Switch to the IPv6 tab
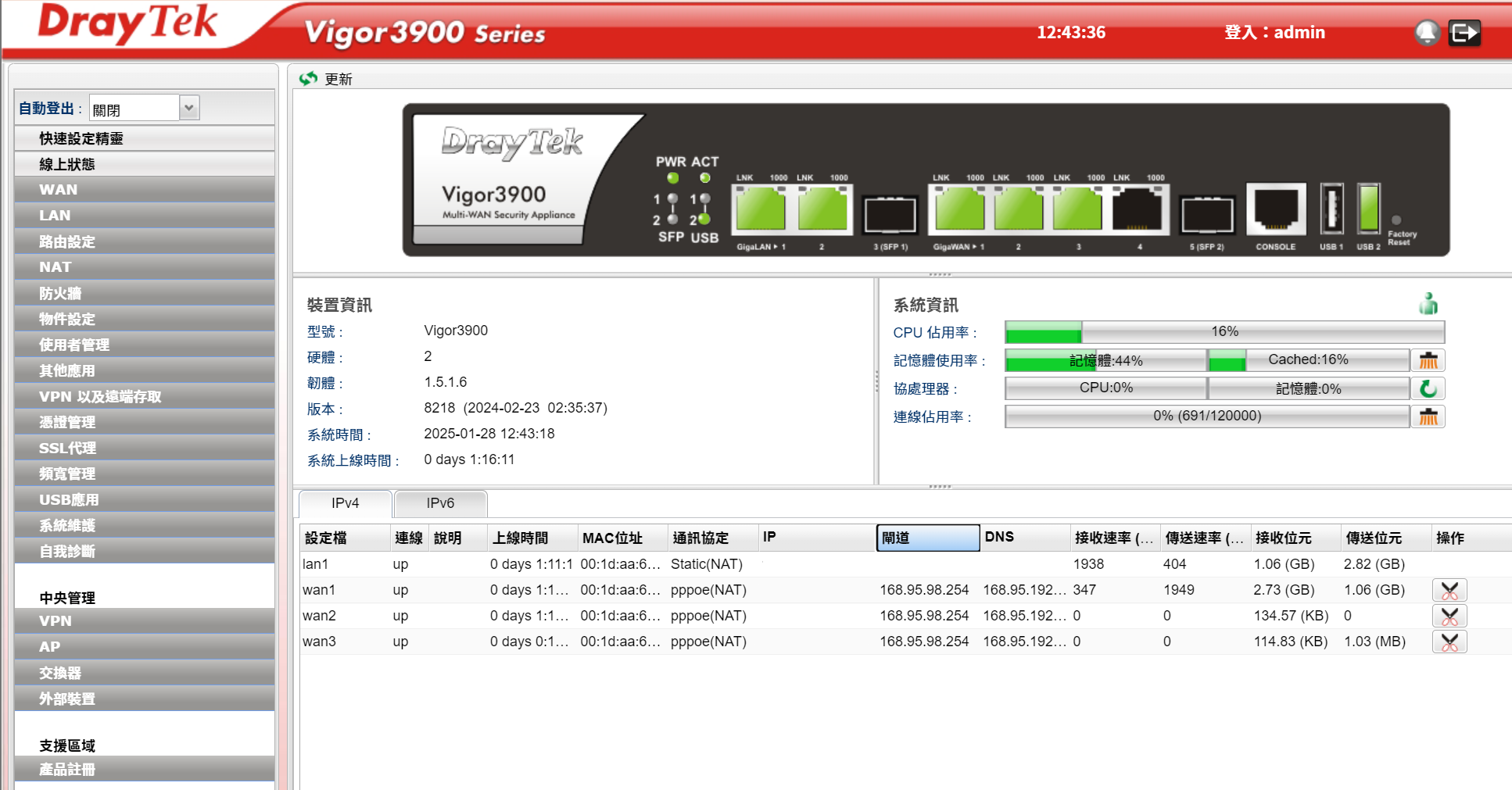This screenshot has width=1512, height=790. (x=440, y=503)
